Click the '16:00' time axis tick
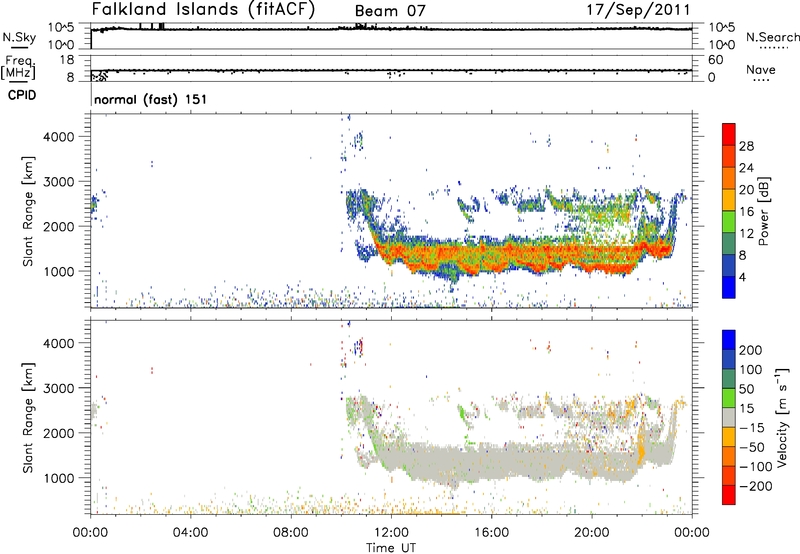The image size is (800, 554). click(491, 533)
